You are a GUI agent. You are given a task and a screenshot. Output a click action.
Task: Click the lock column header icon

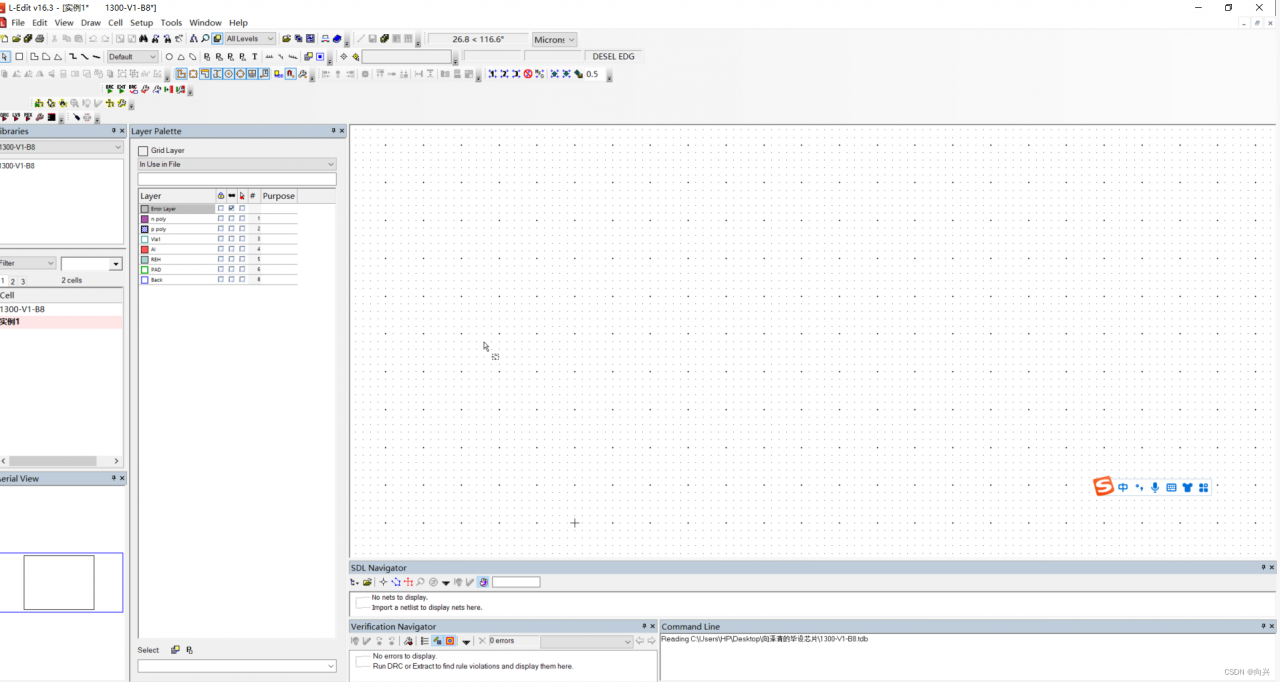221,196
